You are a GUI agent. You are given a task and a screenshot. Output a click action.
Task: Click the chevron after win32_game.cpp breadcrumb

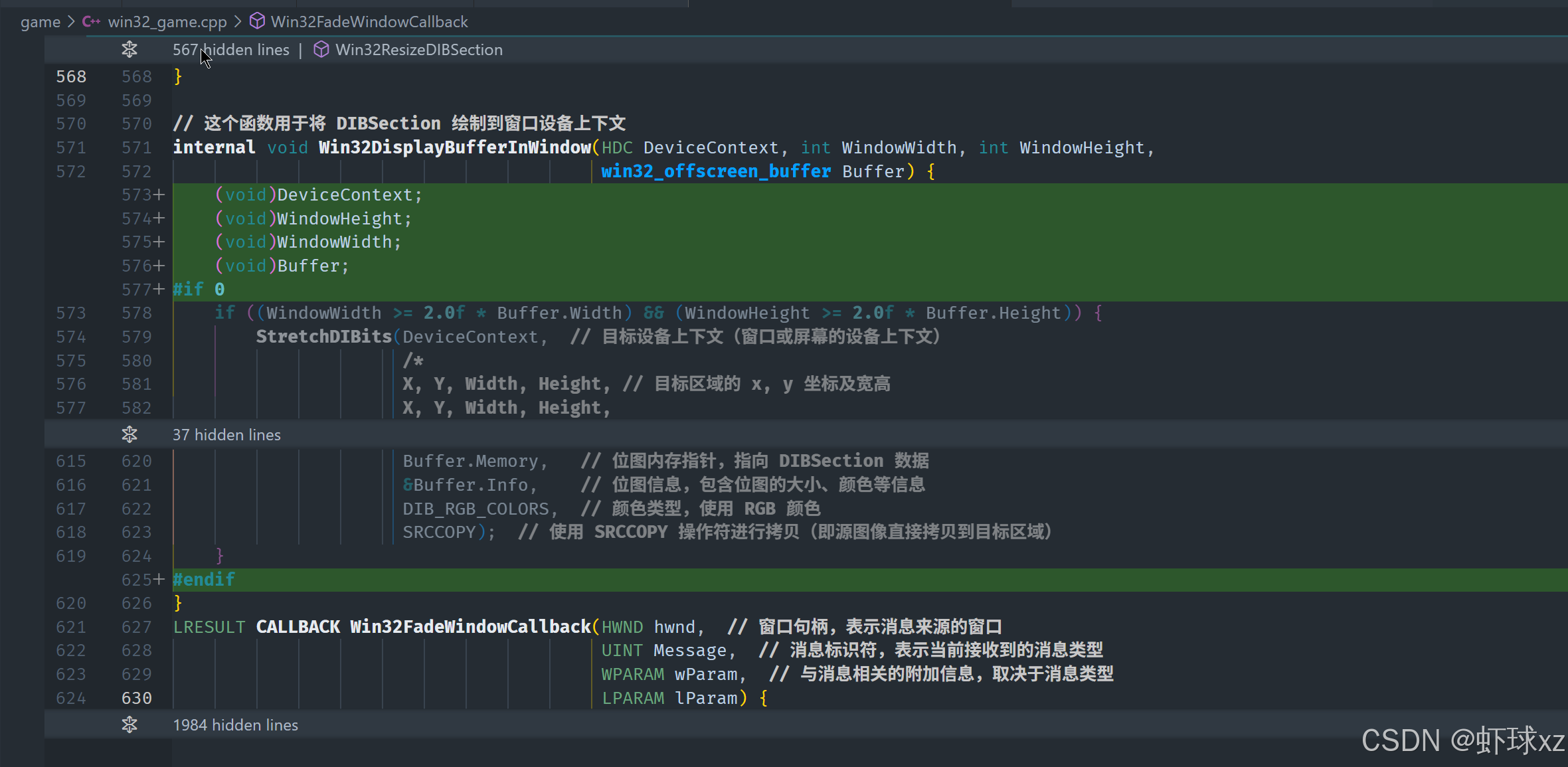(238, 22)
